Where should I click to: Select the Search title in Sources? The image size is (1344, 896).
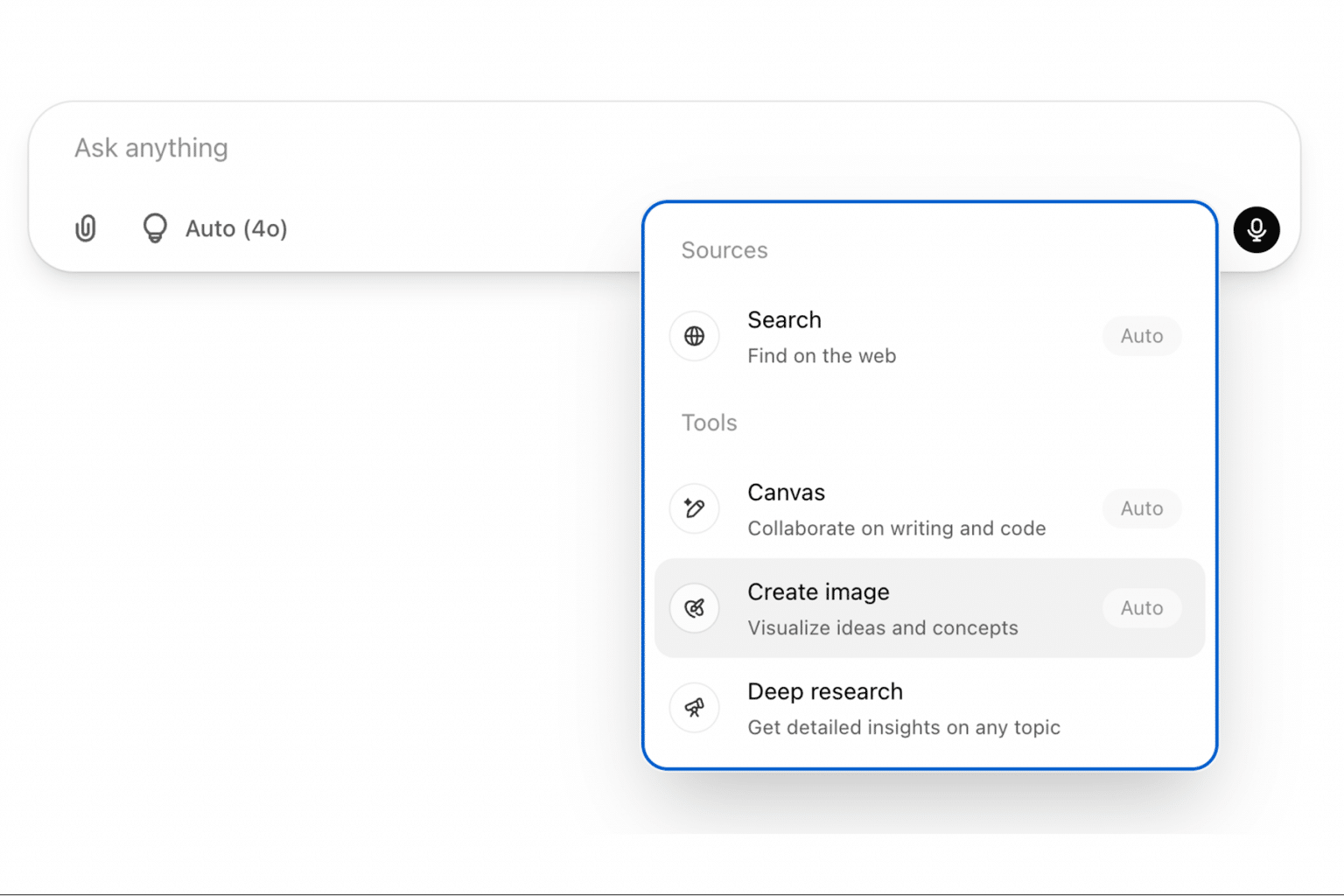[x=784, y=320]
